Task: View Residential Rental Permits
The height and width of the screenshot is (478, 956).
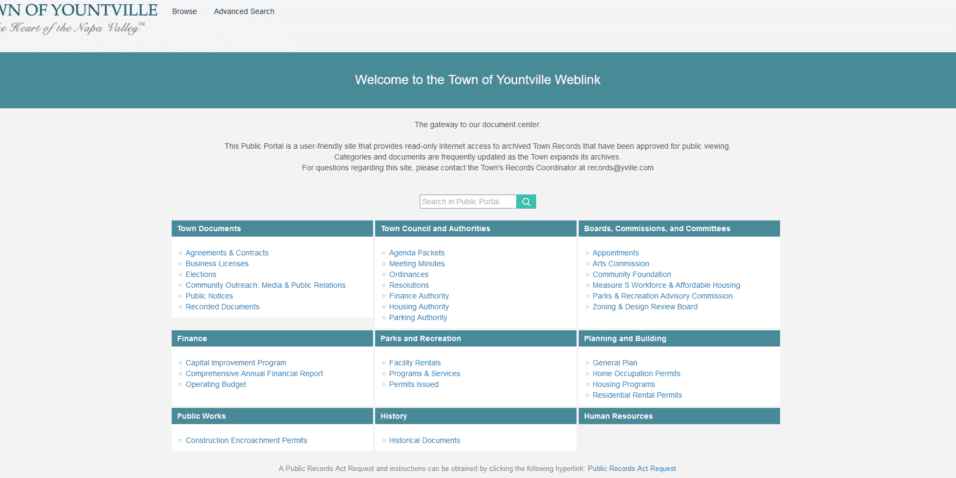Action: (637, 395)
